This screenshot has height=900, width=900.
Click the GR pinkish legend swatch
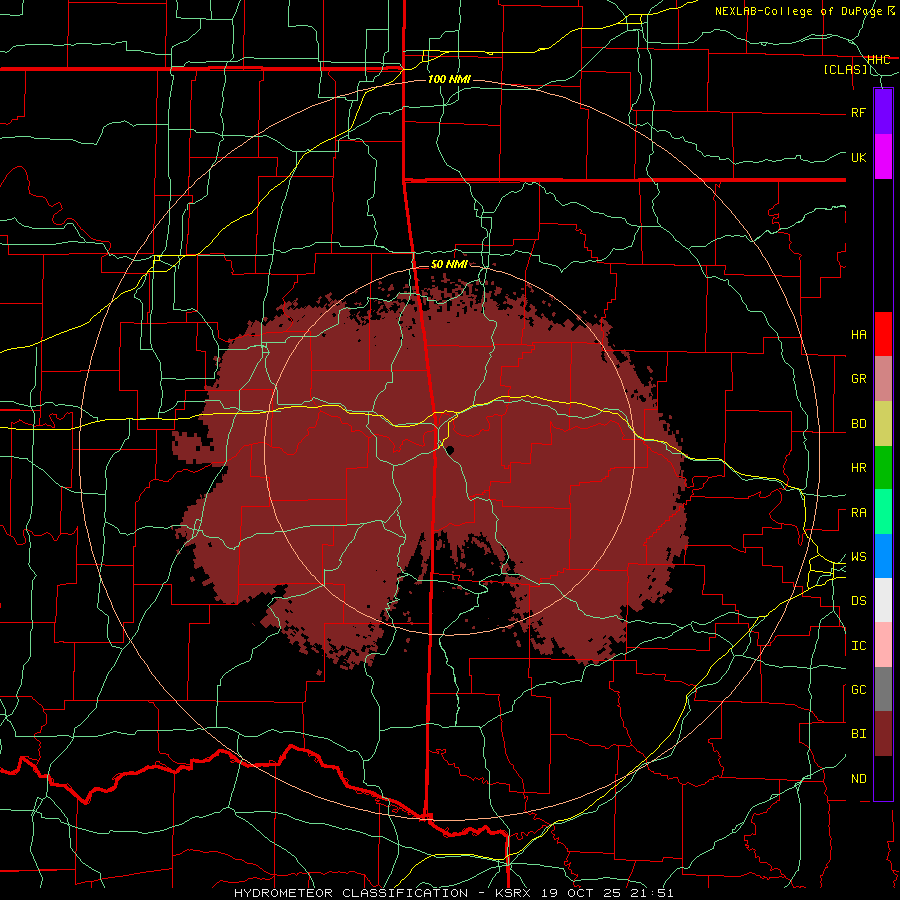pyautogui.click(x=883, y=379)
